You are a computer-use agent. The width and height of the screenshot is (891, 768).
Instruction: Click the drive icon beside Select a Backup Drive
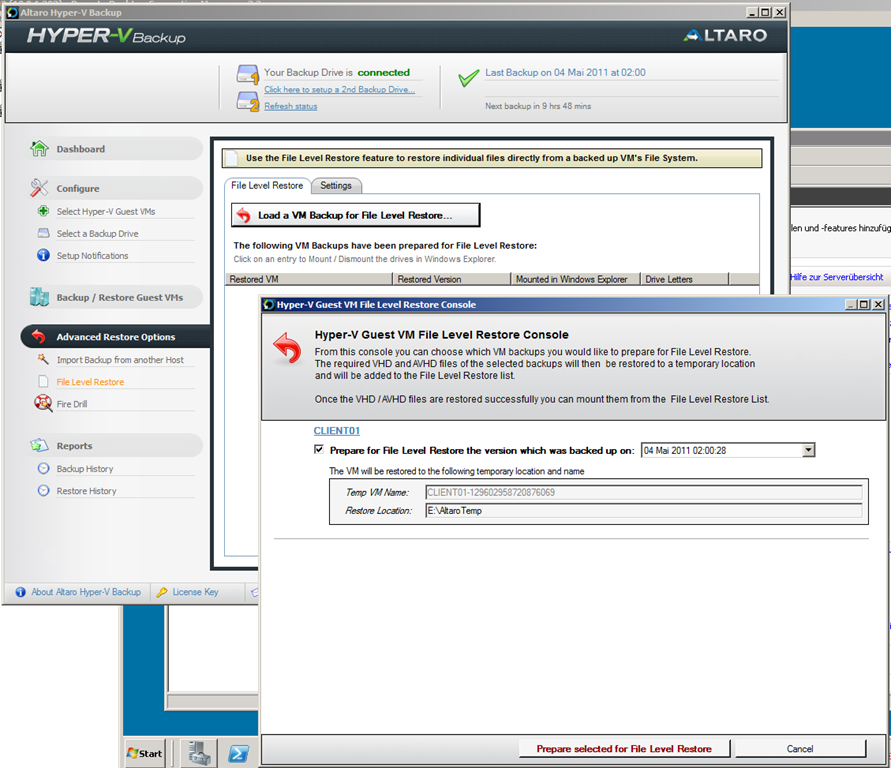point(43,233)
